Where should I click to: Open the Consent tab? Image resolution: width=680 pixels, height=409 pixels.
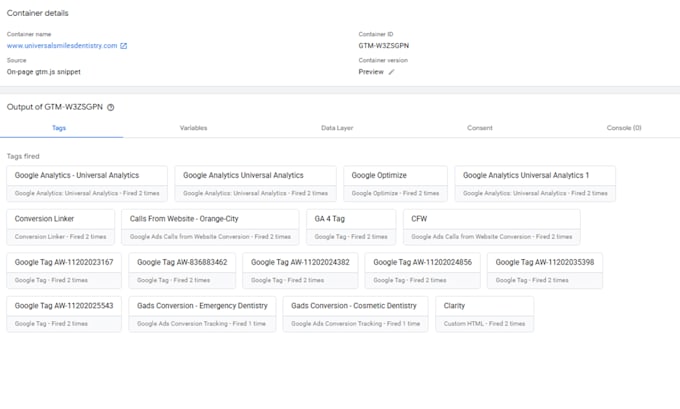coord(480,128)
